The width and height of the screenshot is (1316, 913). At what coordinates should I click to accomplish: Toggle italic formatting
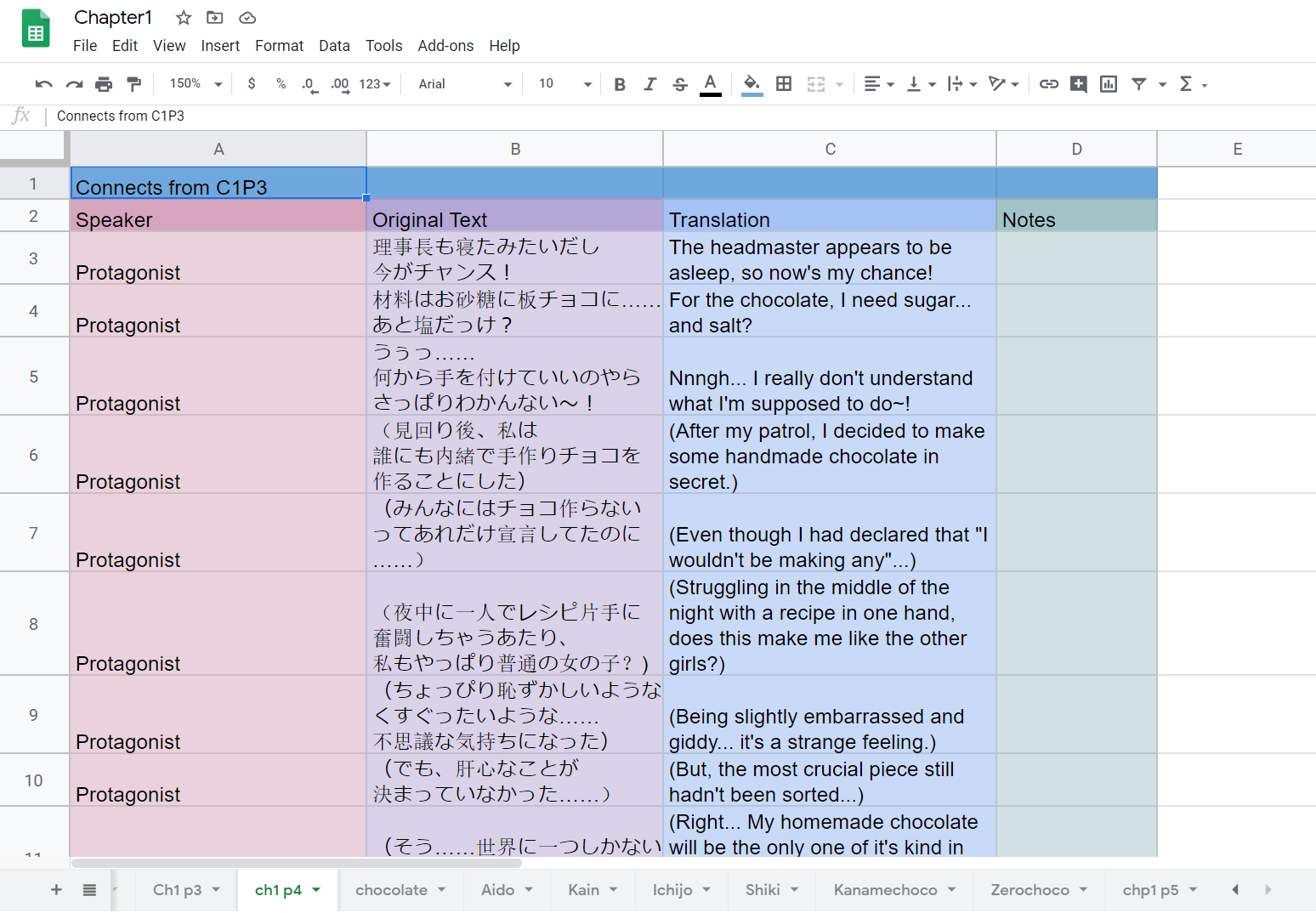click(649, 84)
